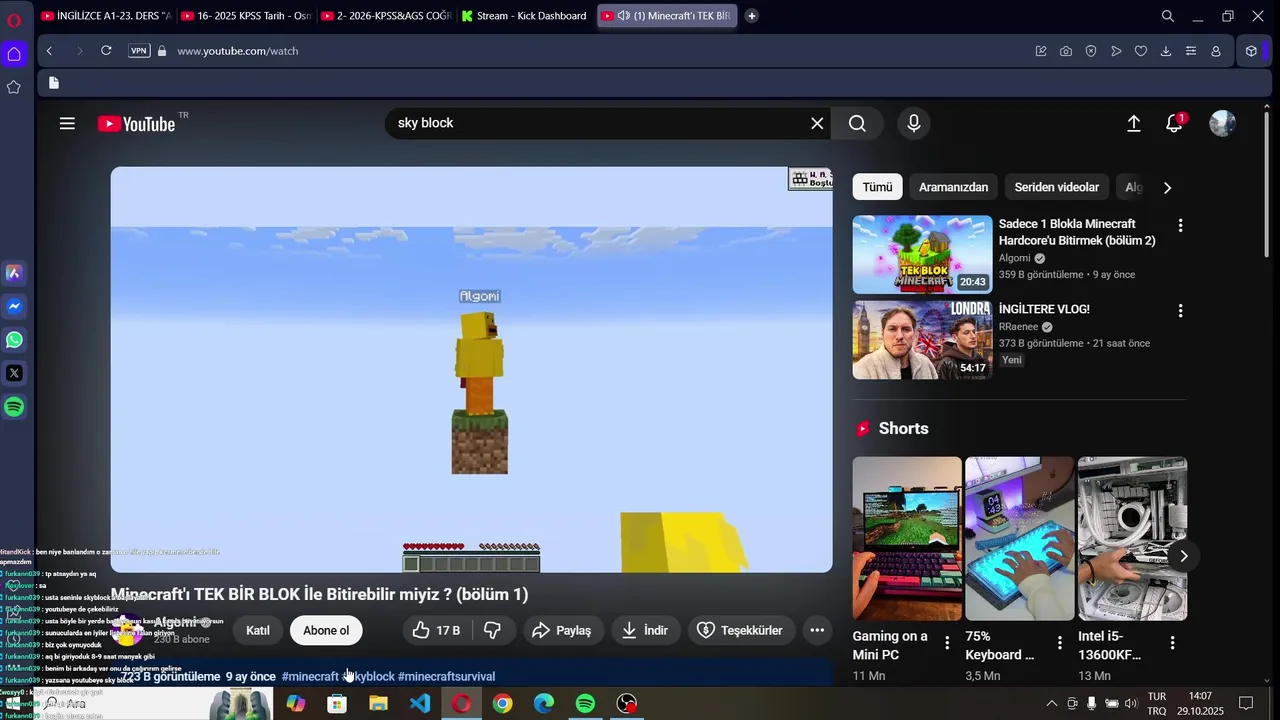
Task: Clear the sky block search text
Action: pyautogui.click(x=817, y=123)
